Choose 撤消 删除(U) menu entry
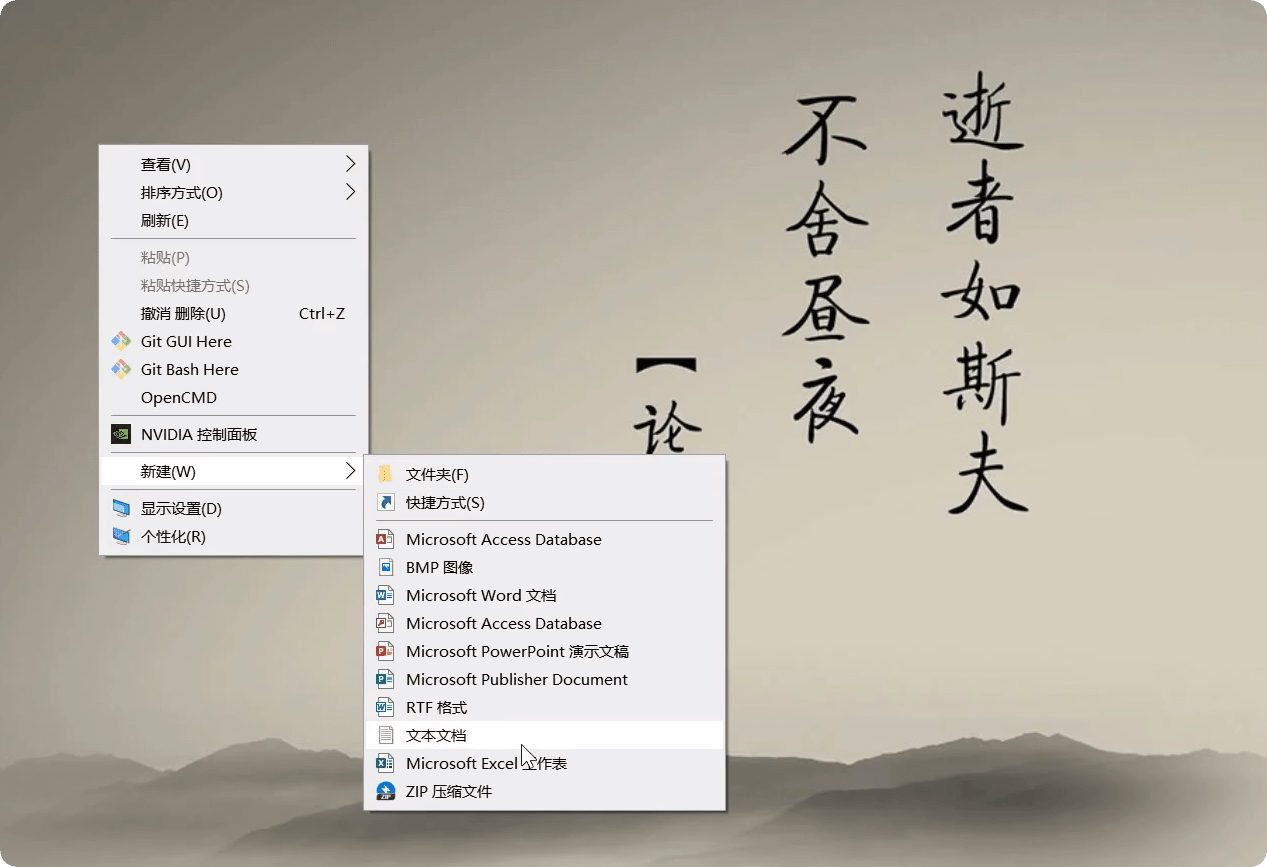 [183, 313]
